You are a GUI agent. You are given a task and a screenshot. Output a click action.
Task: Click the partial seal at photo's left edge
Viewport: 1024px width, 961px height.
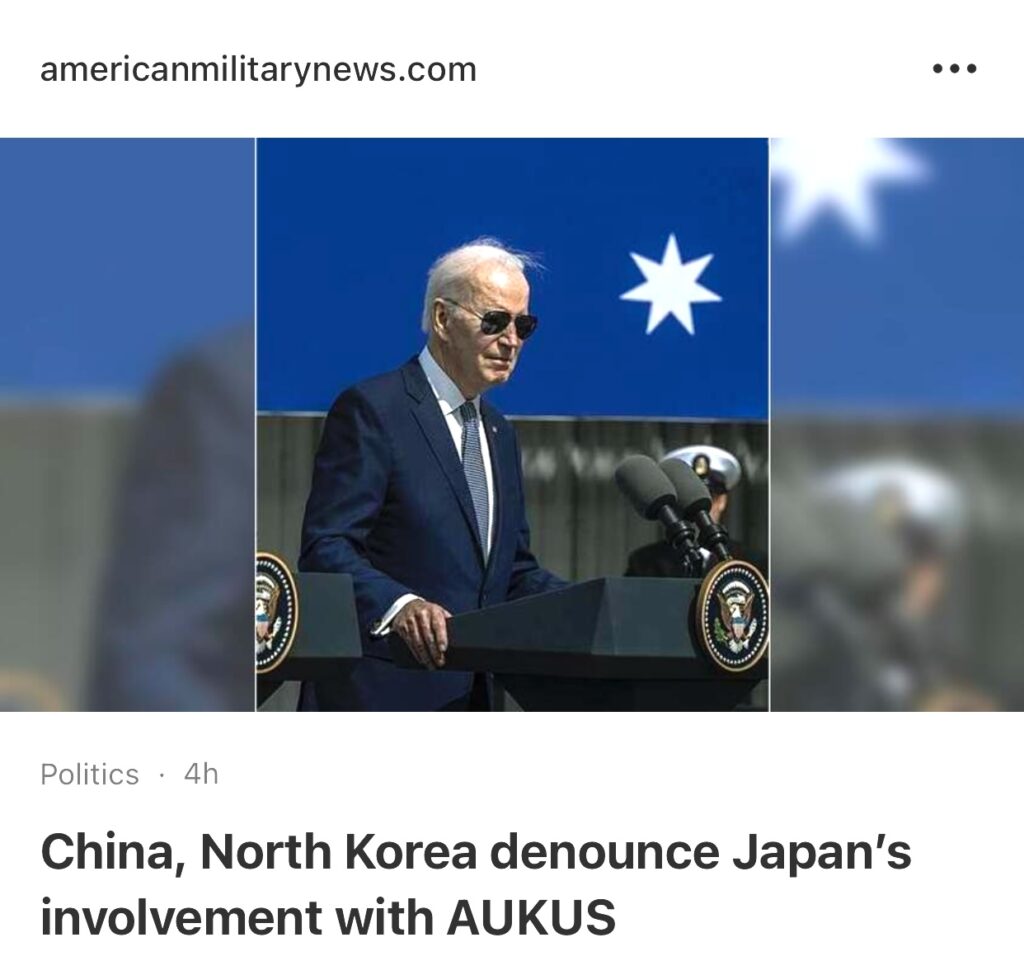pyautogui.click(x=276, y=612)
